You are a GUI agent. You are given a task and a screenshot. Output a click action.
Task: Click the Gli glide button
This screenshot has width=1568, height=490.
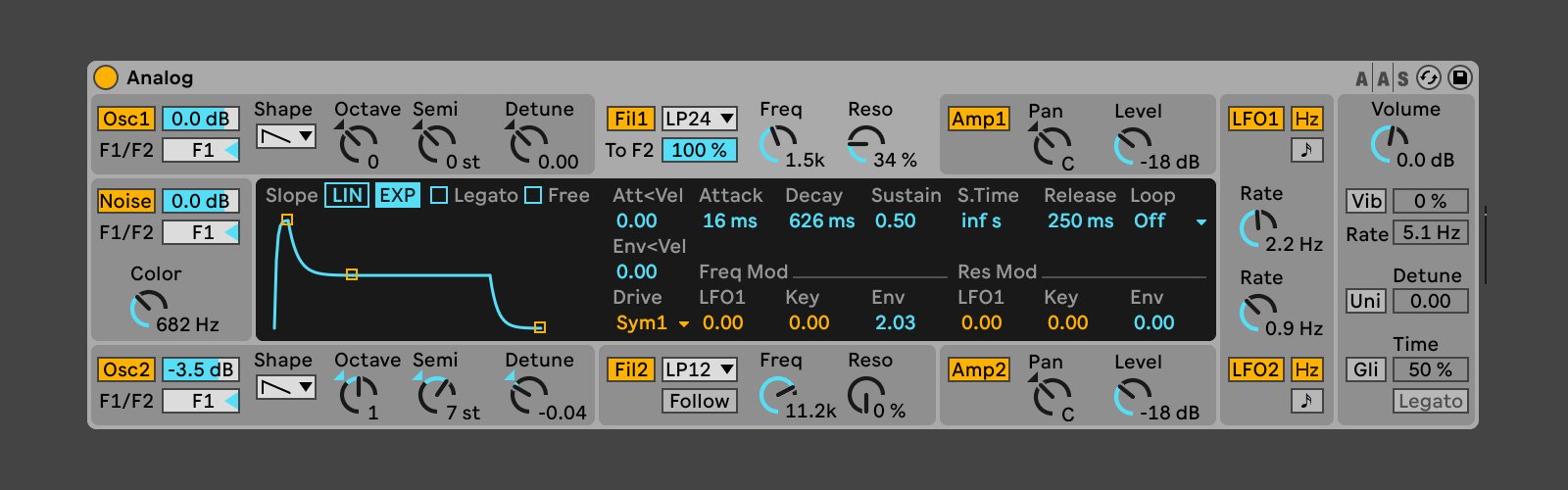point(1366,369)
